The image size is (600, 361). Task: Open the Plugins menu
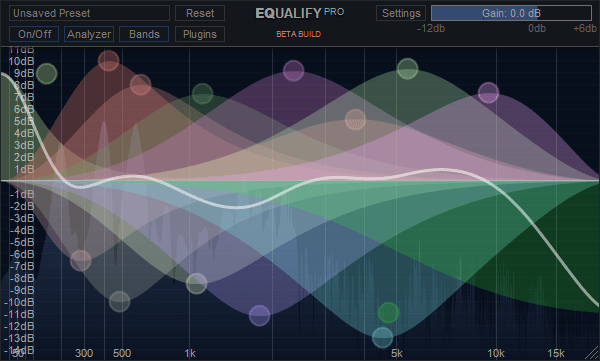click(200, 34)
